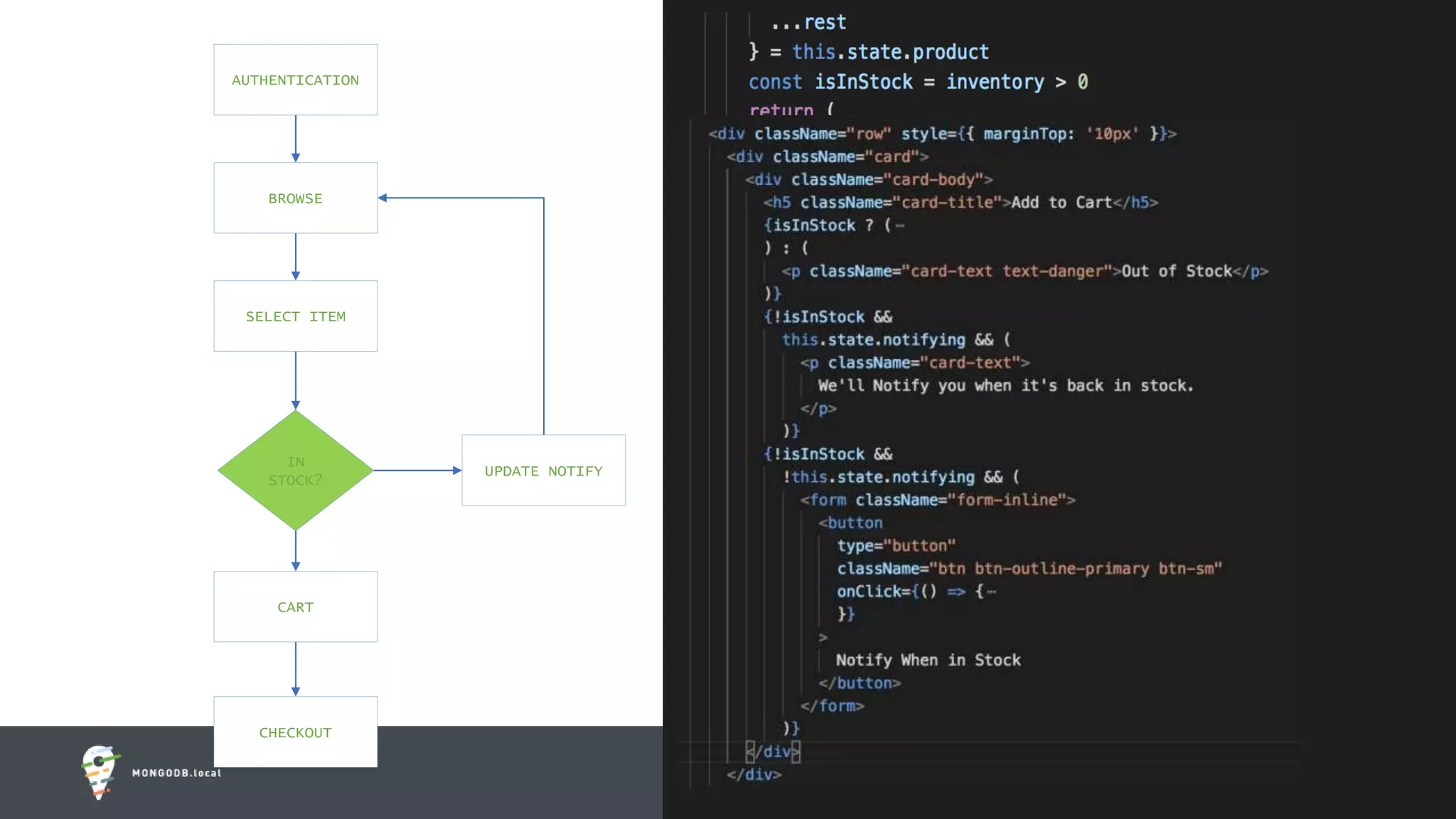Click arrowhead pointing into CHECKOUT box
This screenshot has width=1456, height=819.
point(296,691)
